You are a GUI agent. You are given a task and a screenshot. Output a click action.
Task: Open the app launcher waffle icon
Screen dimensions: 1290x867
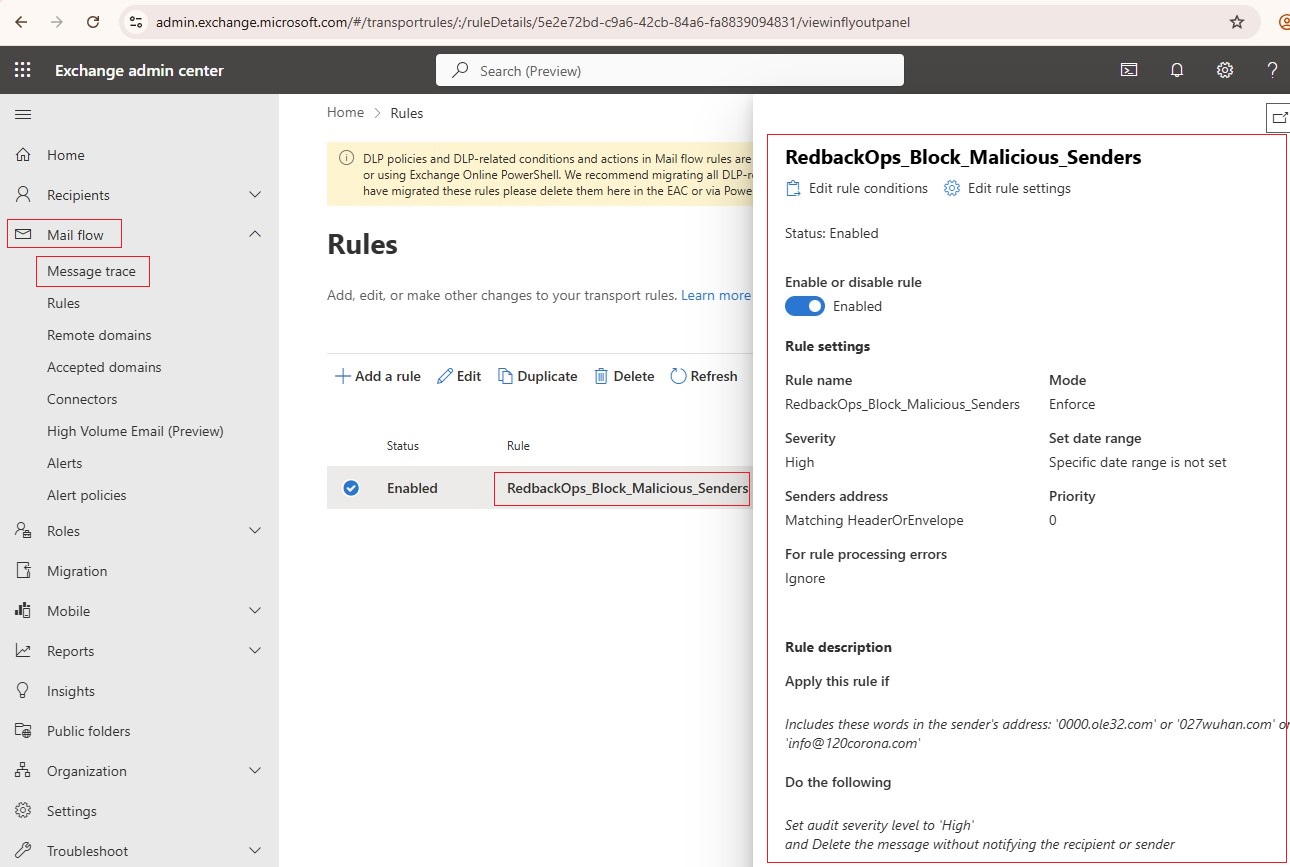coord(22,70)
